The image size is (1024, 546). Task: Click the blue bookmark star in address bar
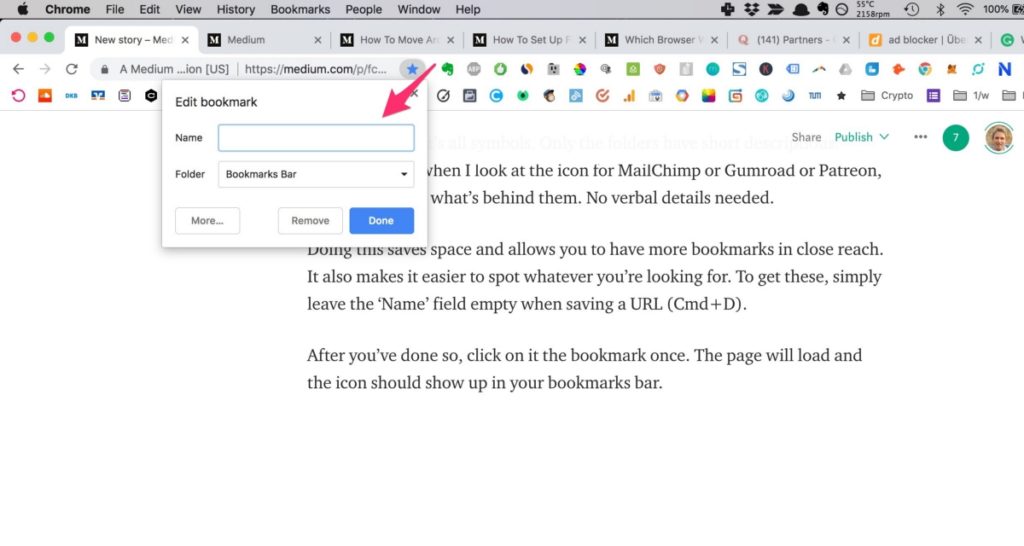411,69
